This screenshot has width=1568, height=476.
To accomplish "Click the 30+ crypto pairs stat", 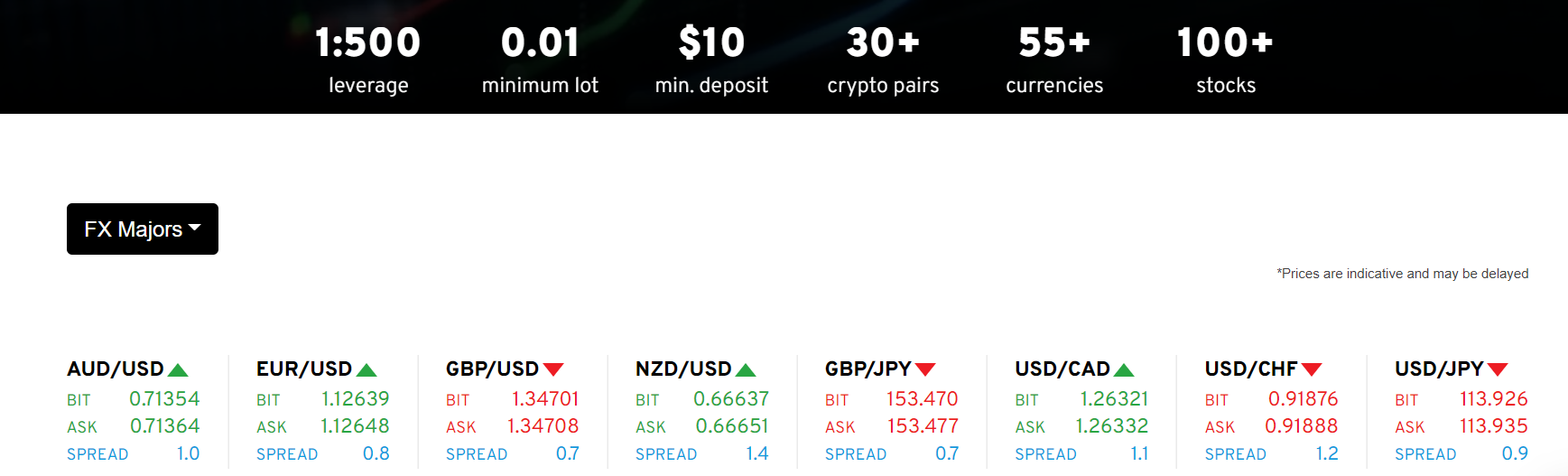I will pos(883,60).
